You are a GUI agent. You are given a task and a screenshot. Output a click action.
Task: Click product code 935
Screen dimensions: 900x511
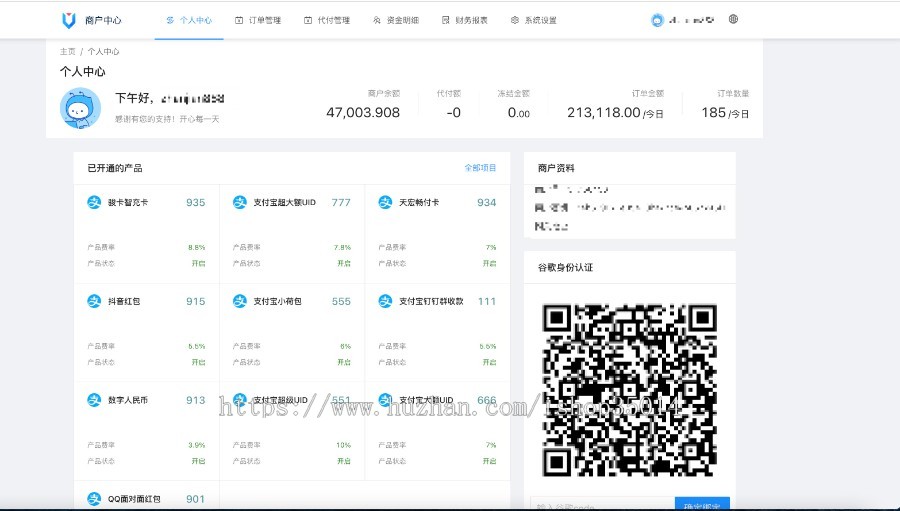click(x=195, y=202)
